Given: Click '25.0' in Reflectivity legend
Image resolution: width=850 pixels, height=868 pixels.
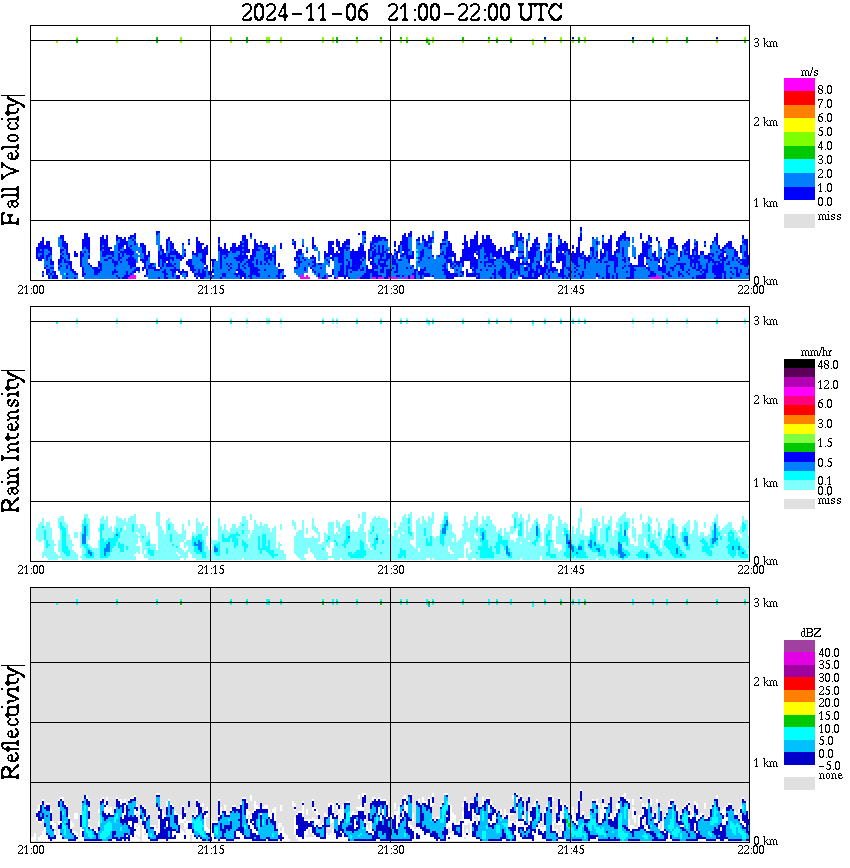Looking at the screenshot, I should pyautogui.click(x=829, y=691).
